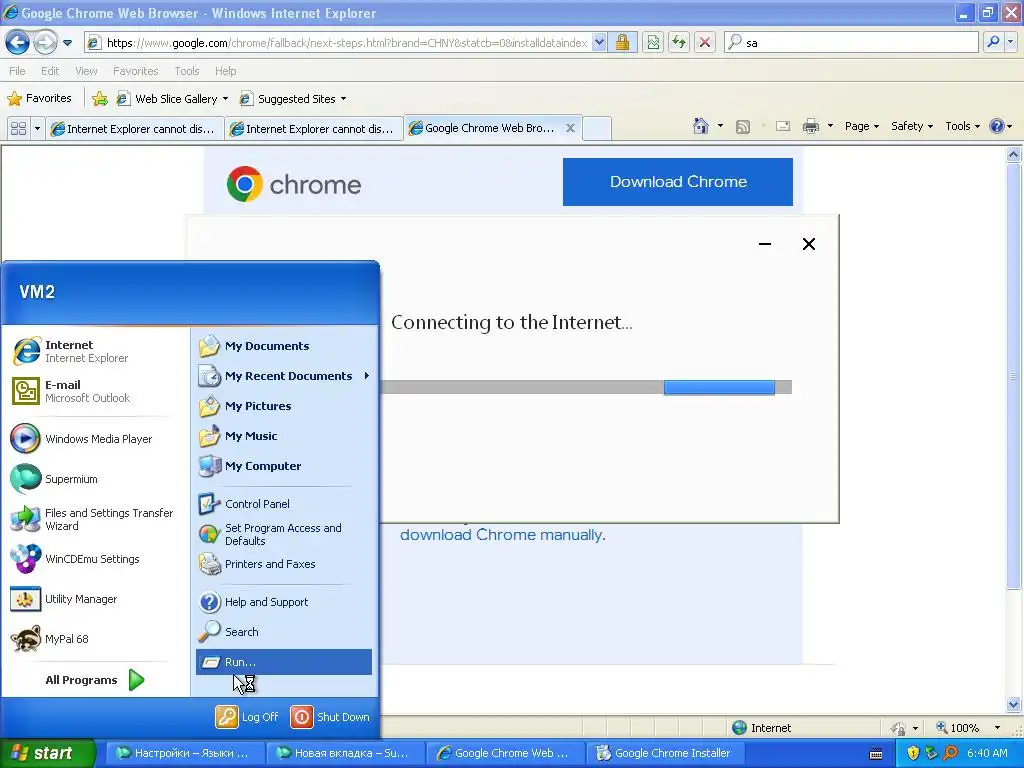Close the Google Chrome Web Browser tab
This screenshot has height=768, width=1024.
click(570, 128)
